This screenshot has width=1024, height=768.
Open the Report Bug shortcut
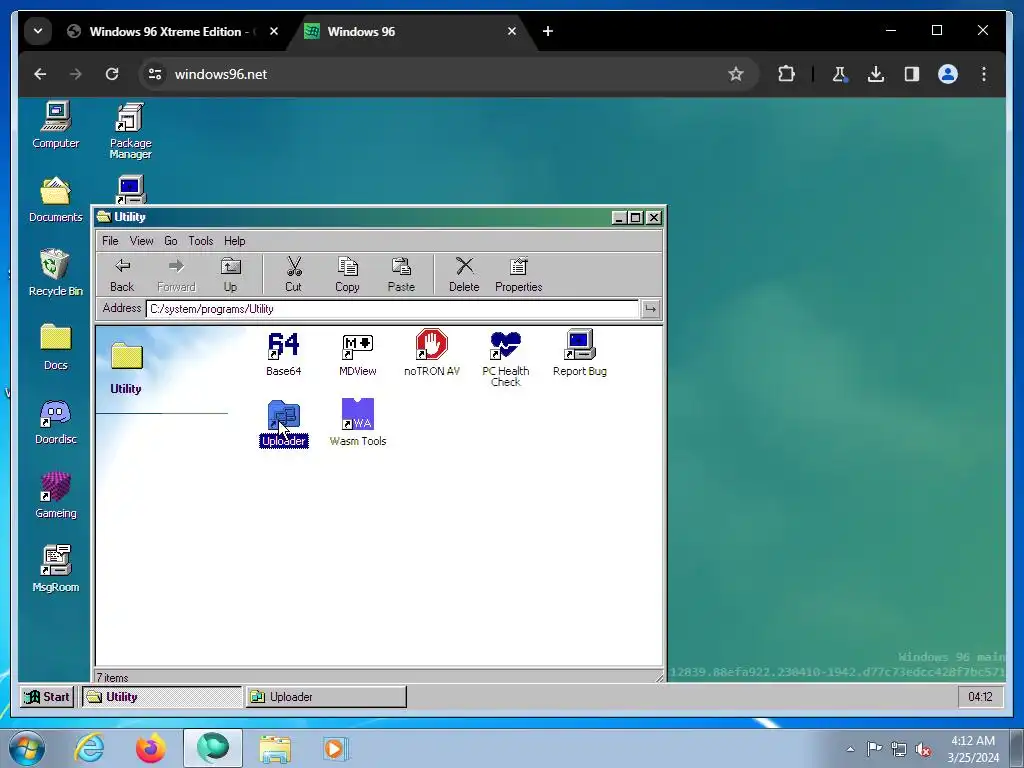pos(579,353)
